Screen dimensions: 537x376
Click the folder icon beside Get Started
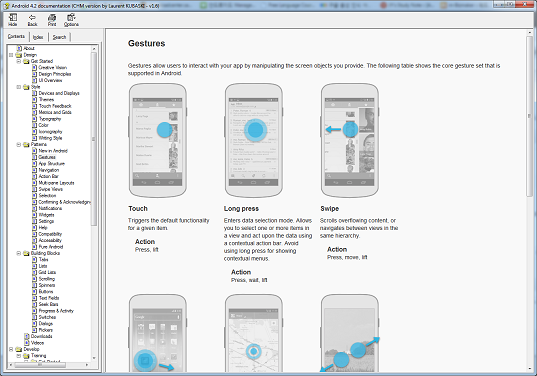(26, 61)
